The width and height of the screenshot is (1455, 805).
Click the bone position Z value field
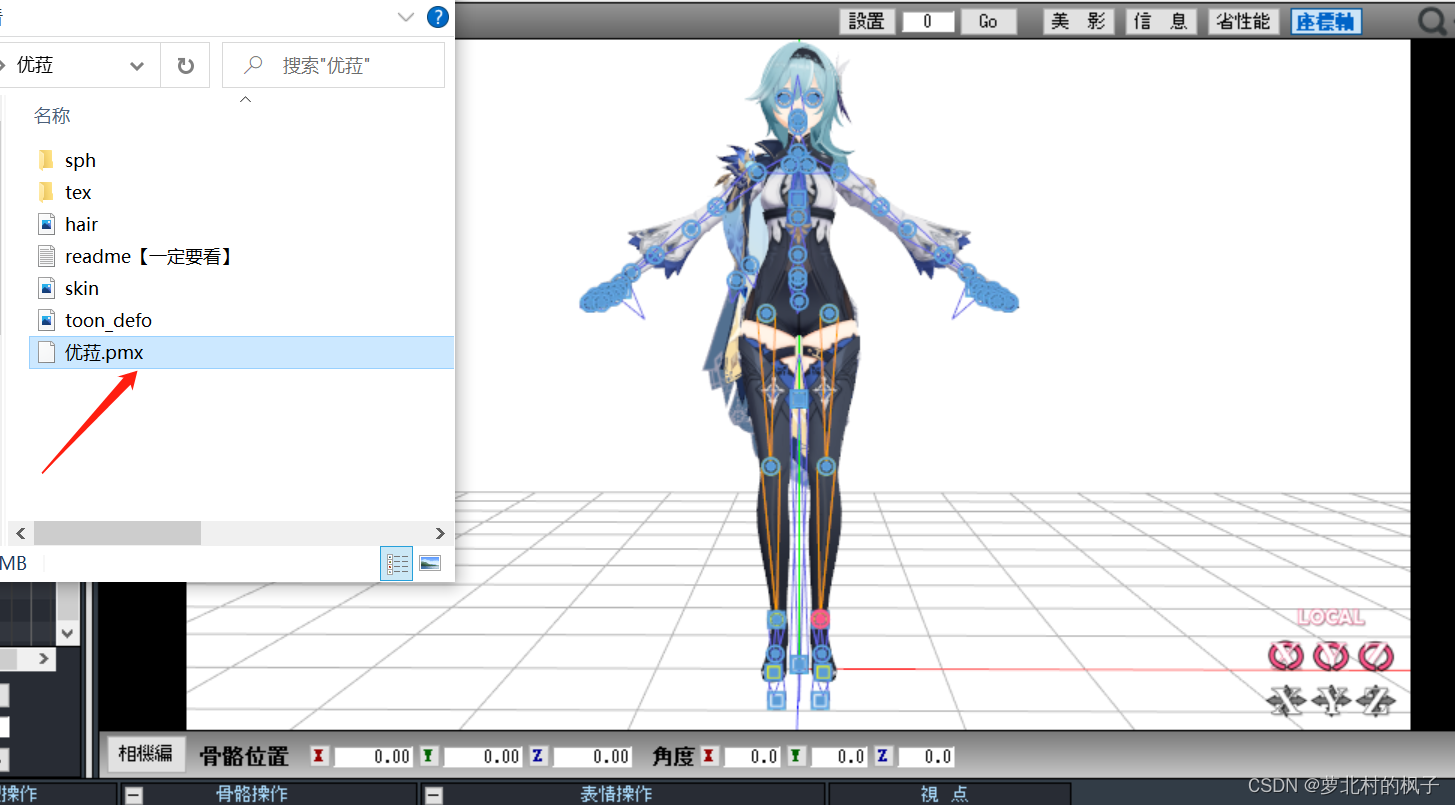(592, 757)
